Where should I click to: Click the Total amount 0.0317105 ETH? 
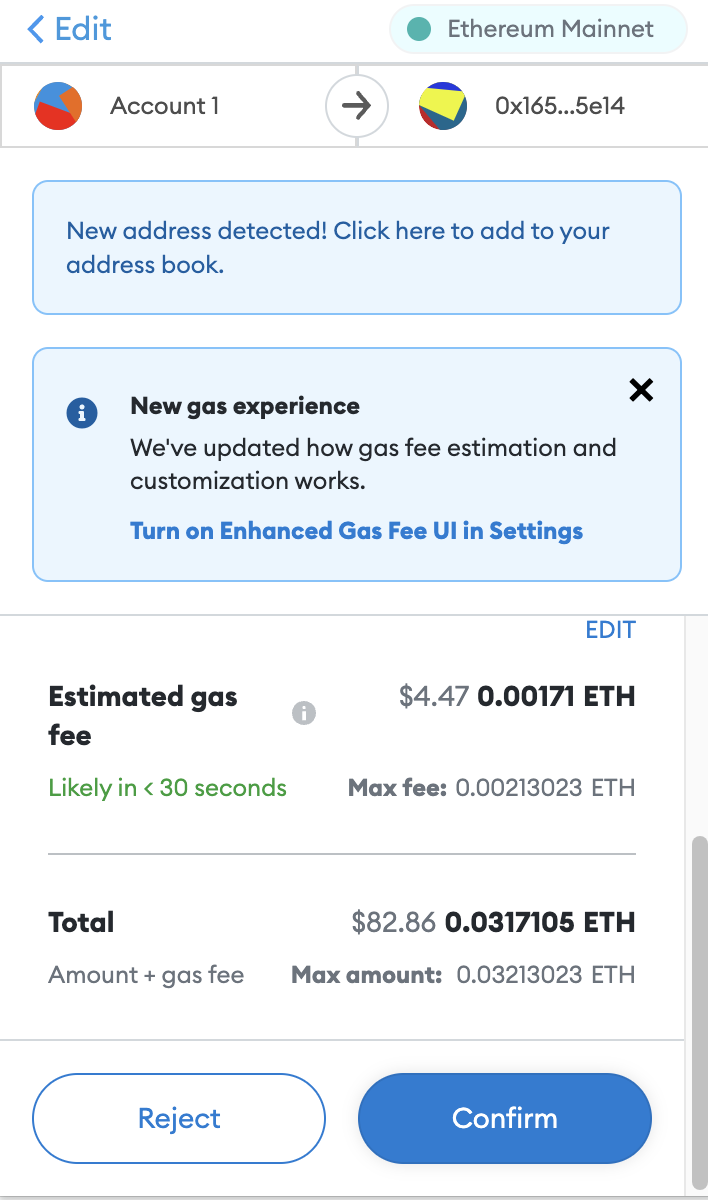click(x=540, y=922)
